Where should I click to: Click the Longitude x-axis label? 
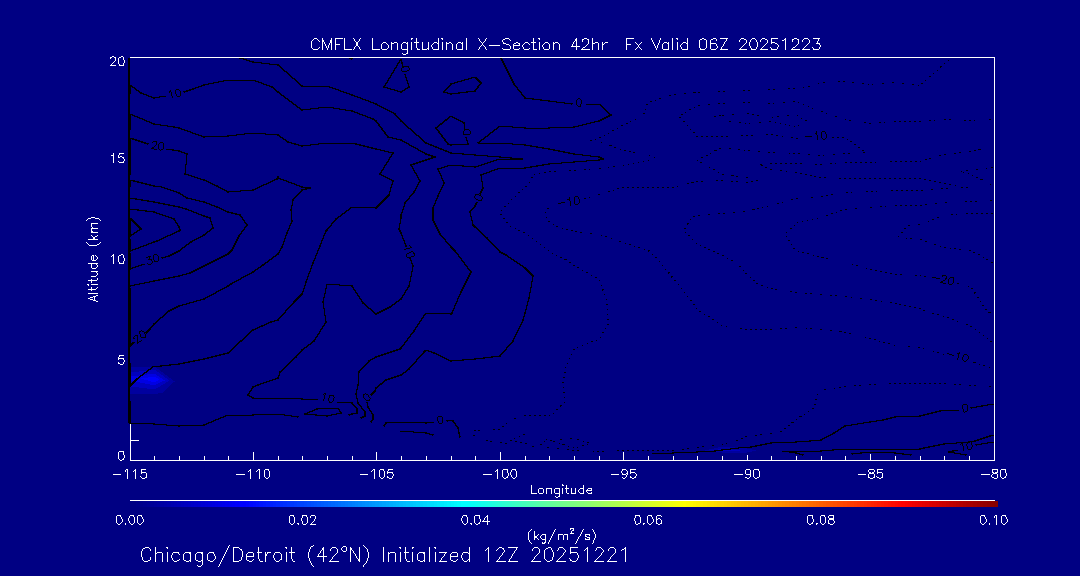point(561,490)
